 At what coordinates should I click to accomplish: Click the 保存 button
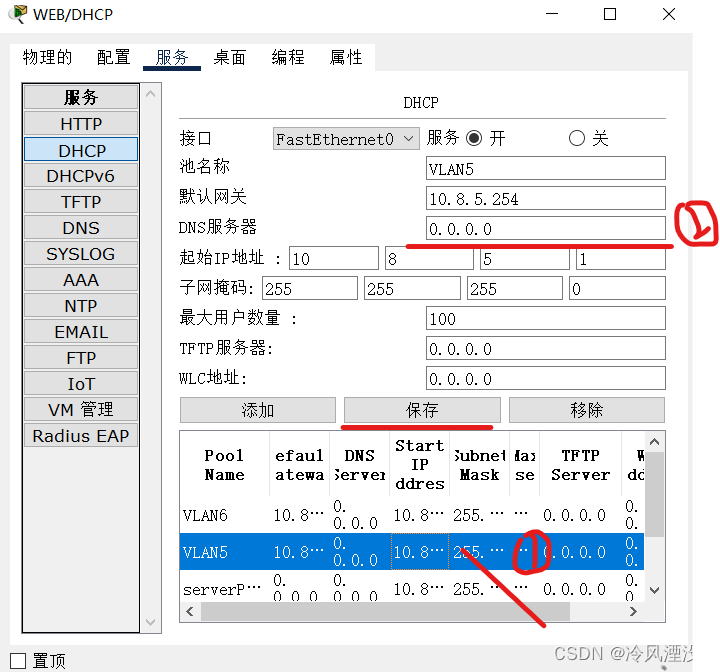422,410
